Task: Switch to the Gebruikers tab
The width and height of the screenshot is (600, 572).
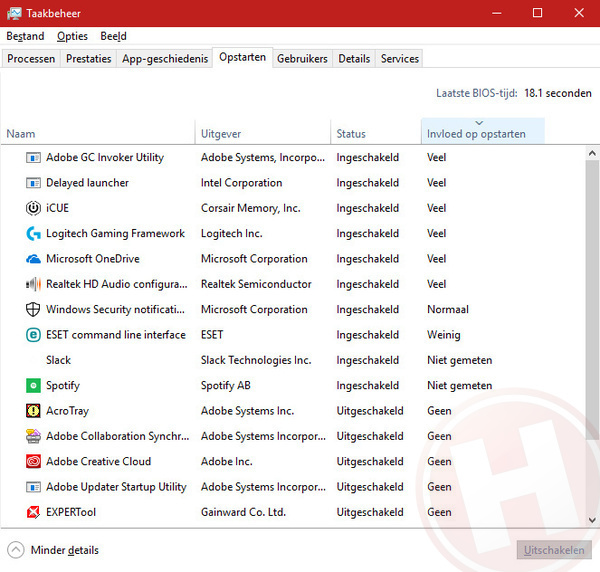Action: point(302,59)
